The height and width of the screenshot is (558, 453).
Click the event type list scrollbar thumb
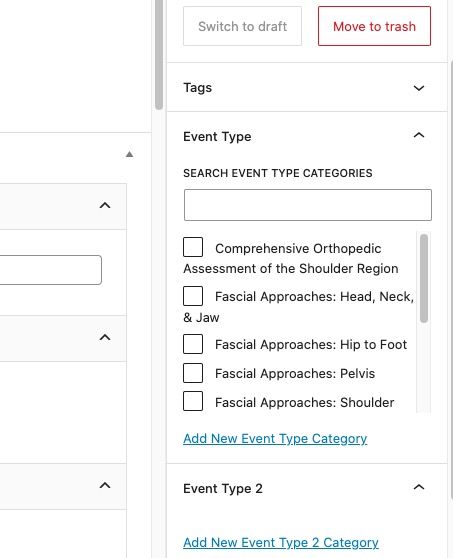click(x=424, y=279)
